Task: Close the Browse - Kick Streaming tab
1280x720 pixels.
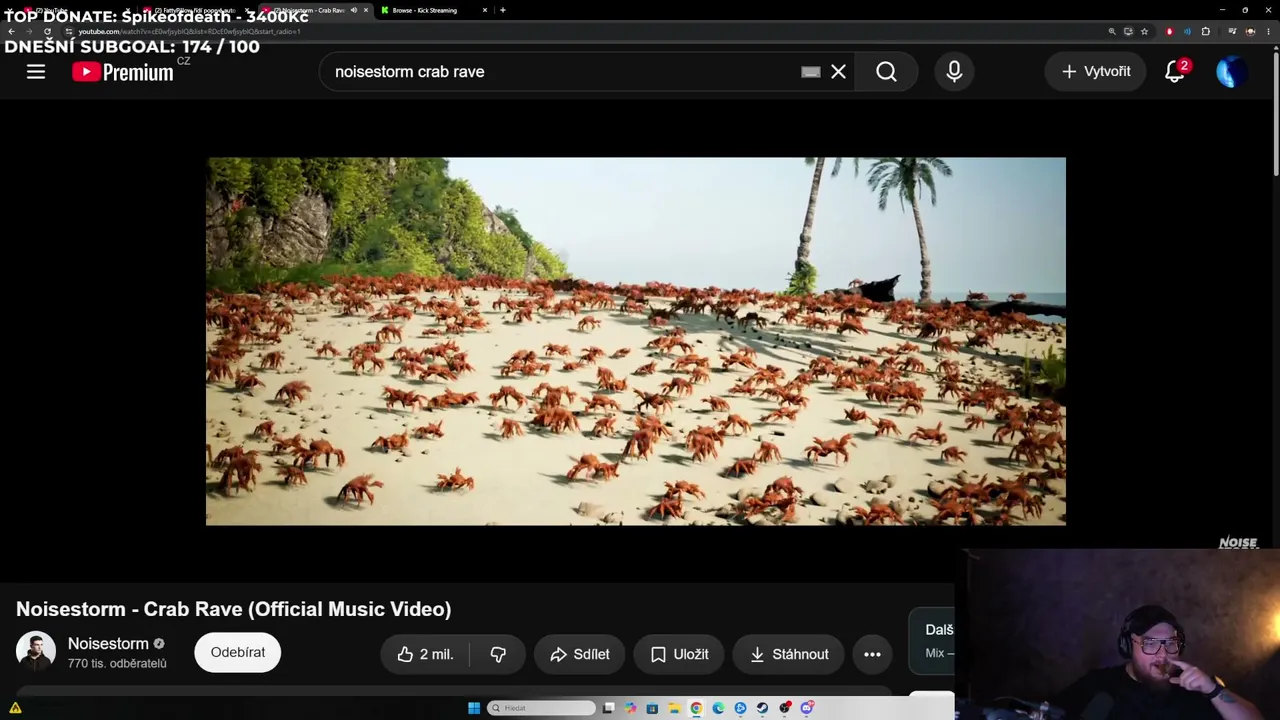Action: (485, 10)
